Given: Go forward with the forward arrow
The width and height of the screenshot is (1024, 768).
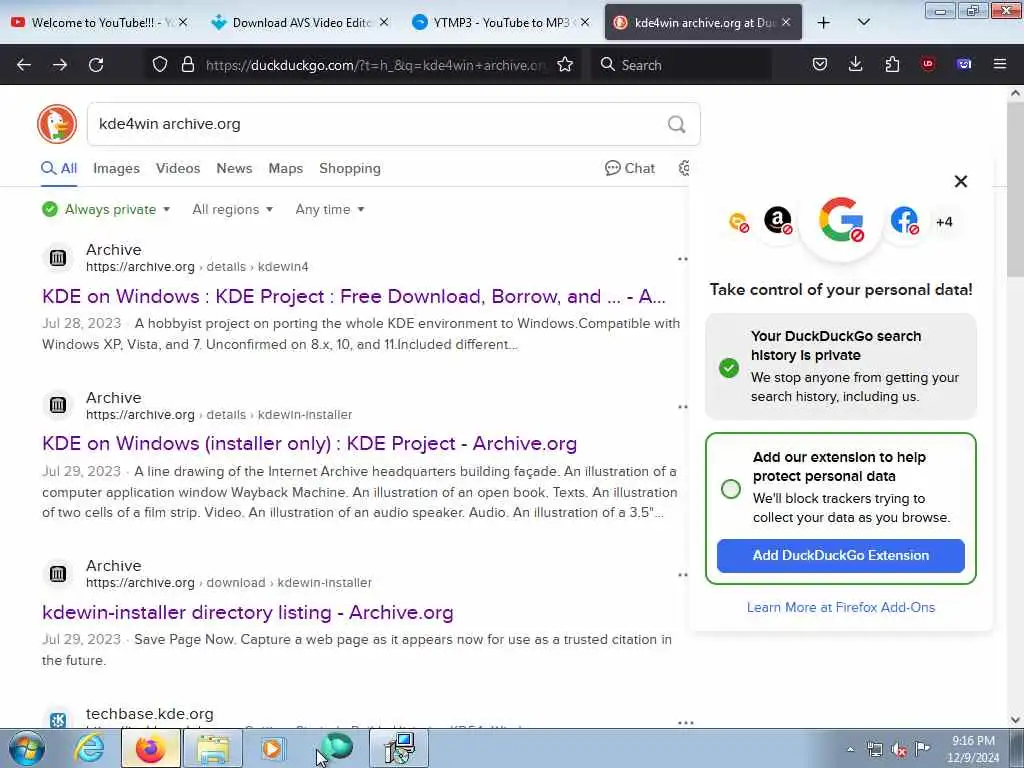Looking at the screenshot, I should click(x=60, y=65).
